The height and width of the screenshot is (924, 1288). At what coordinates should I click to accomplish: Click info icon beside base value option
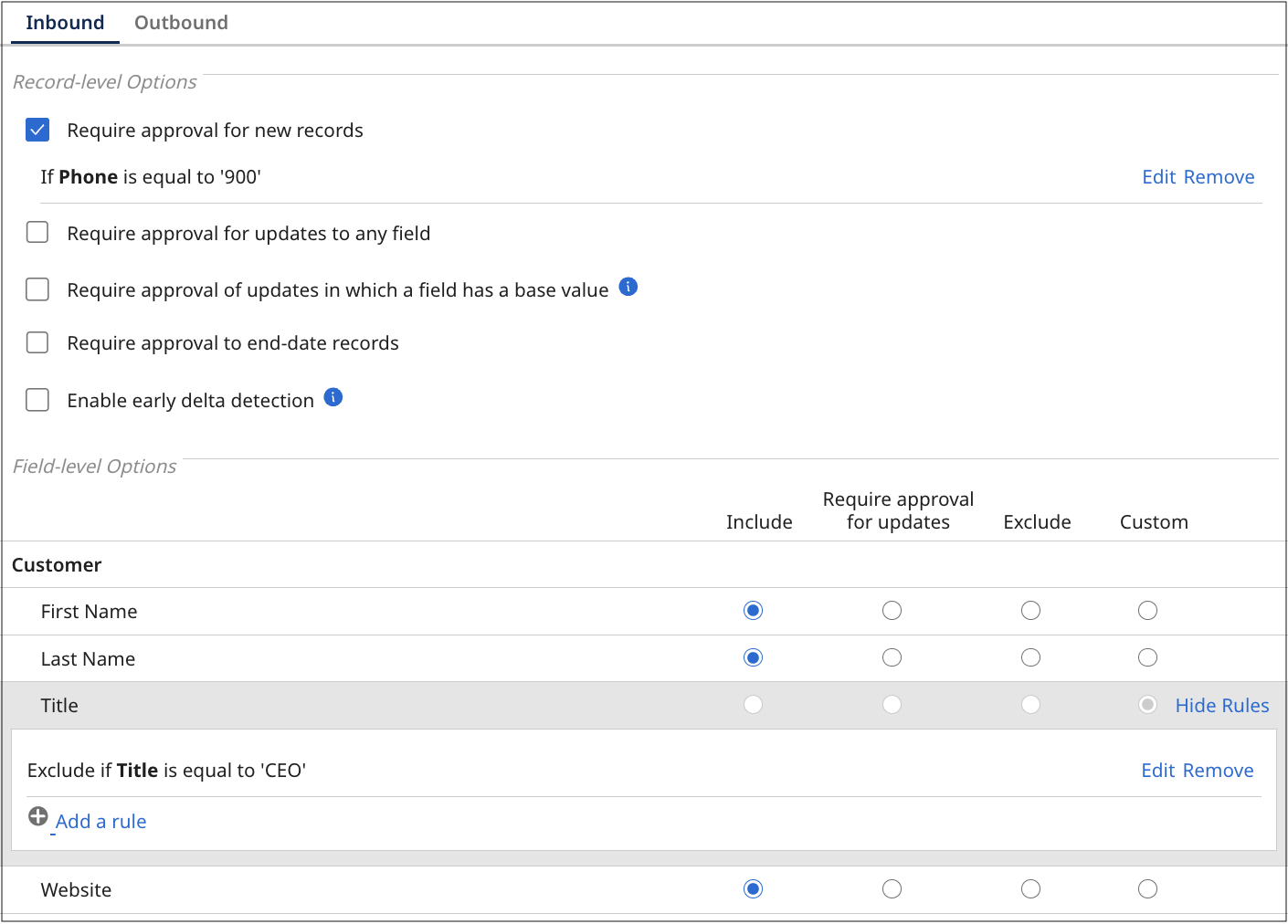(x=628, y=287)
